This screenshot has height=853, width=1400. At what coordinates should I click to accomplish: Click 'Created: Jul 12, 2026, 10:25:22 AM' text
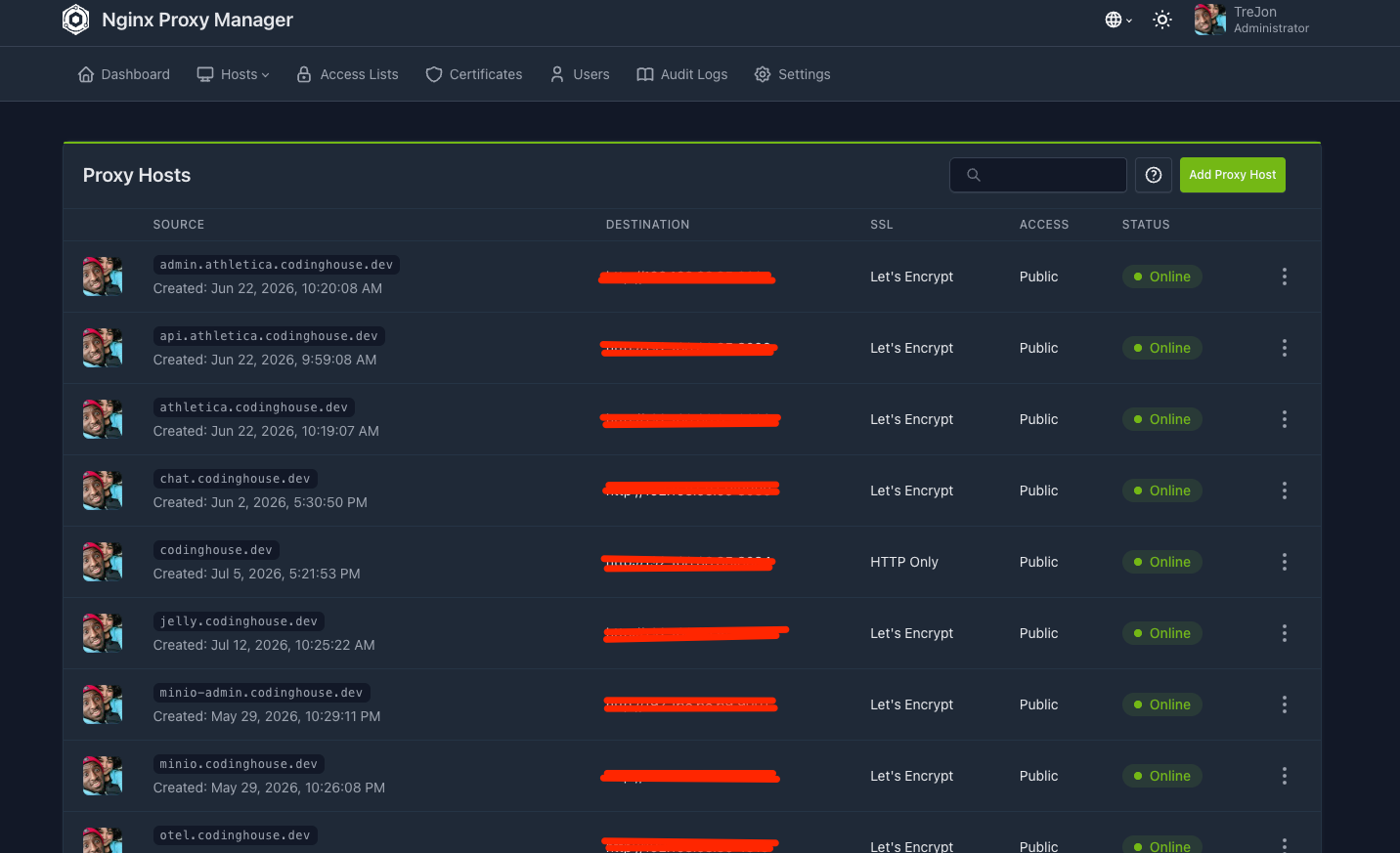pos(264,645)
